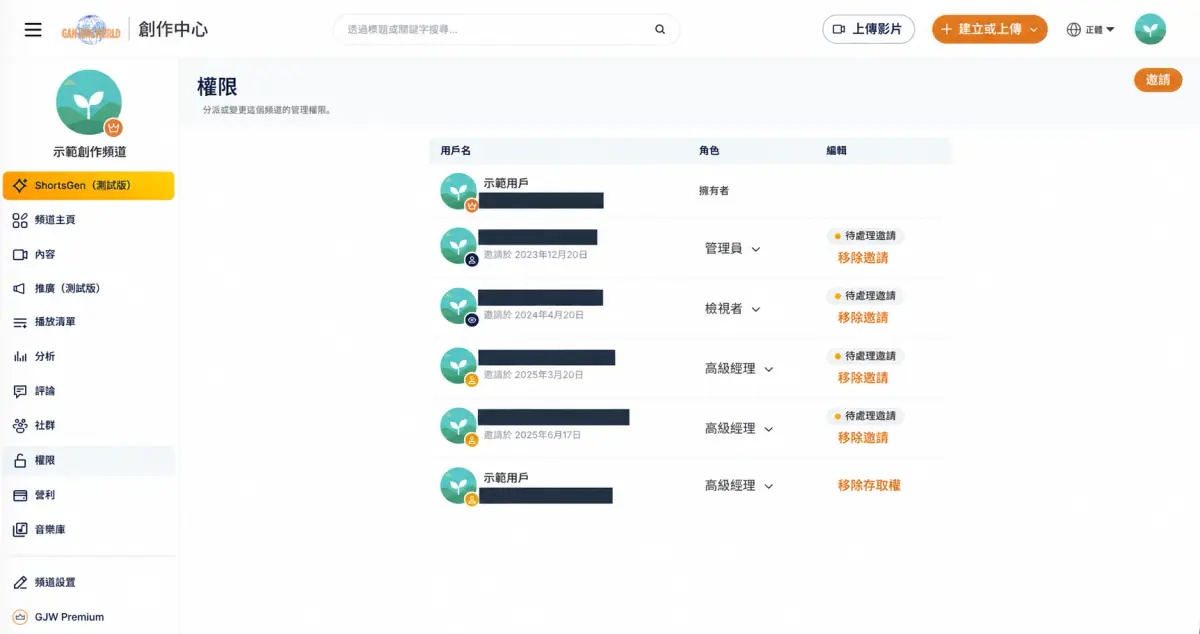Click the search magnifier icon
The height and width of the screenshot is (634, 1200).
[660, 29]
